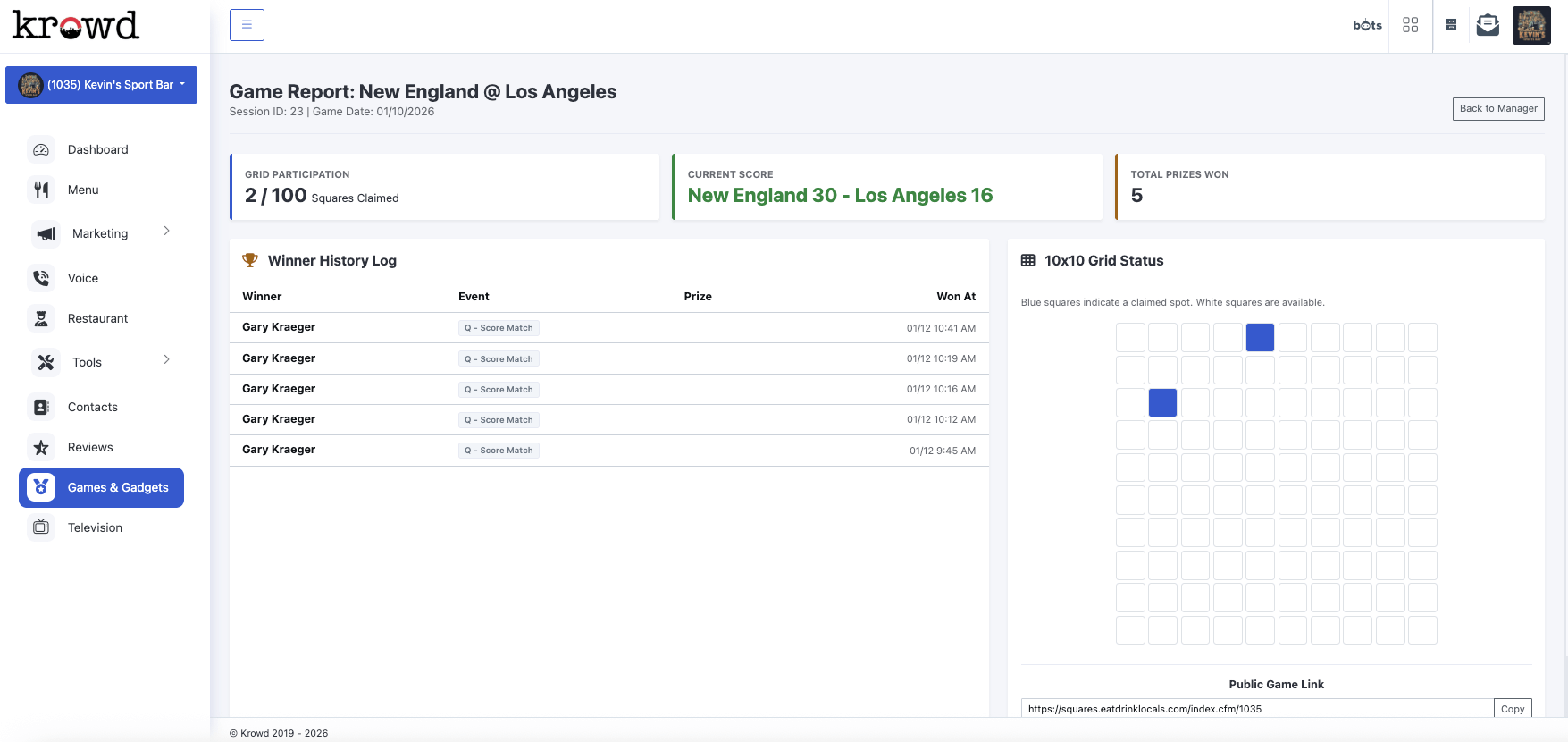Open the bots icon in header

coord(1366,25)
